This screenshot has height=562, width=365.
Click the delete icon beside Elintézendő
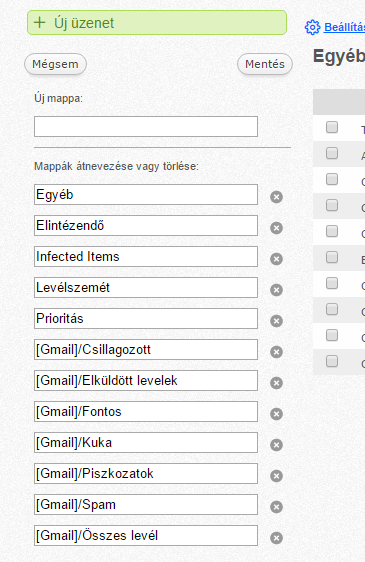click(276, 228)
